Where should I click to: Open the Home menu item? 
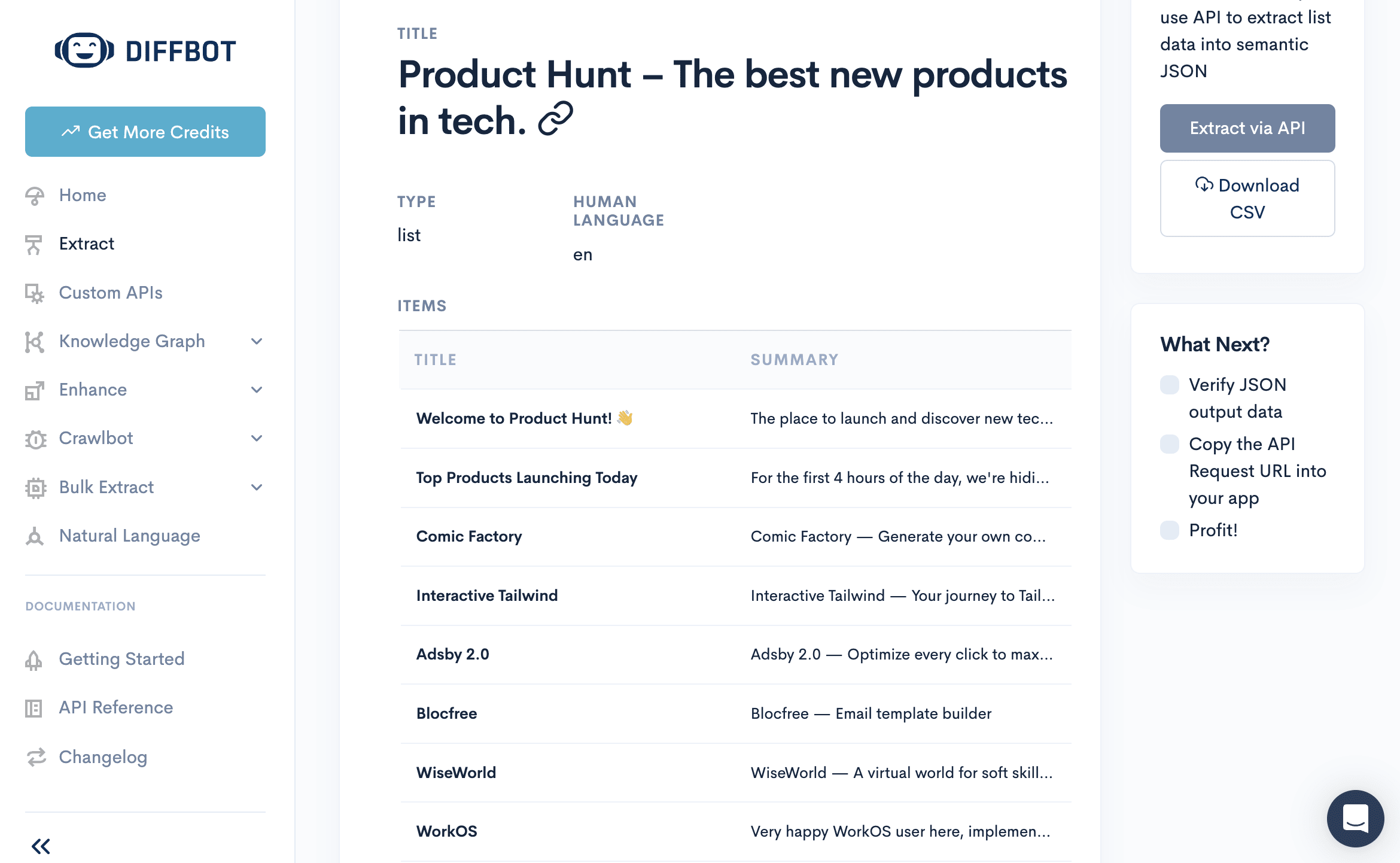pyautogui.click(x=83, y=195)
